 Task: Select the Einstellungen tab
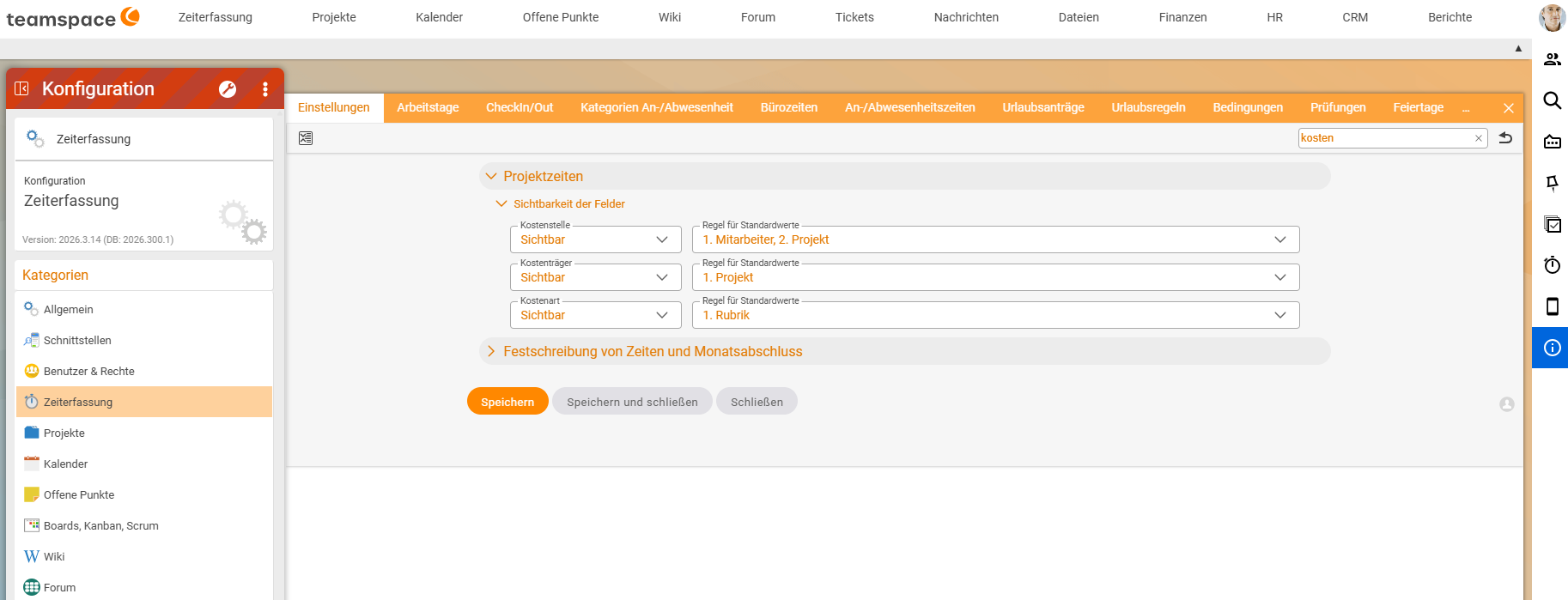[334, 107]
